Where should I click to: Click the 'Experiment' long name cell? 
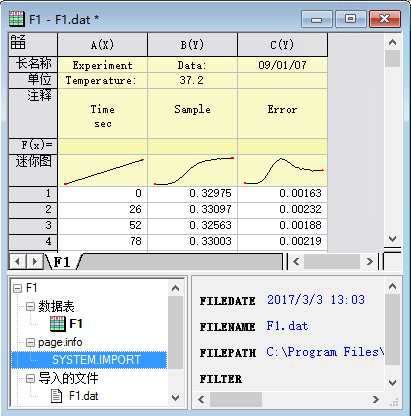tap(103, 65)
